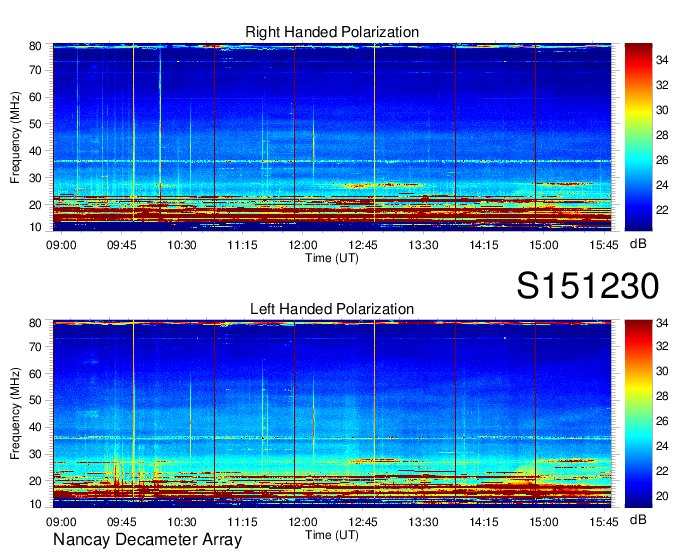Click the 12:00 tick on the top time axis

click(303, 245)
